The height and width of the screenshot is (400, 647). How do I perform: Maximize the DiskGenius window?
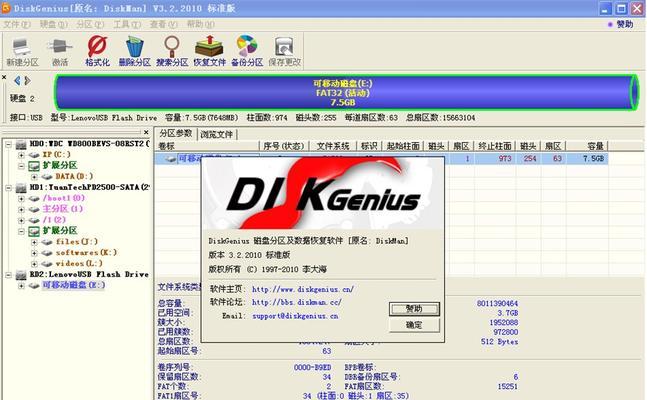coord(621,8)
